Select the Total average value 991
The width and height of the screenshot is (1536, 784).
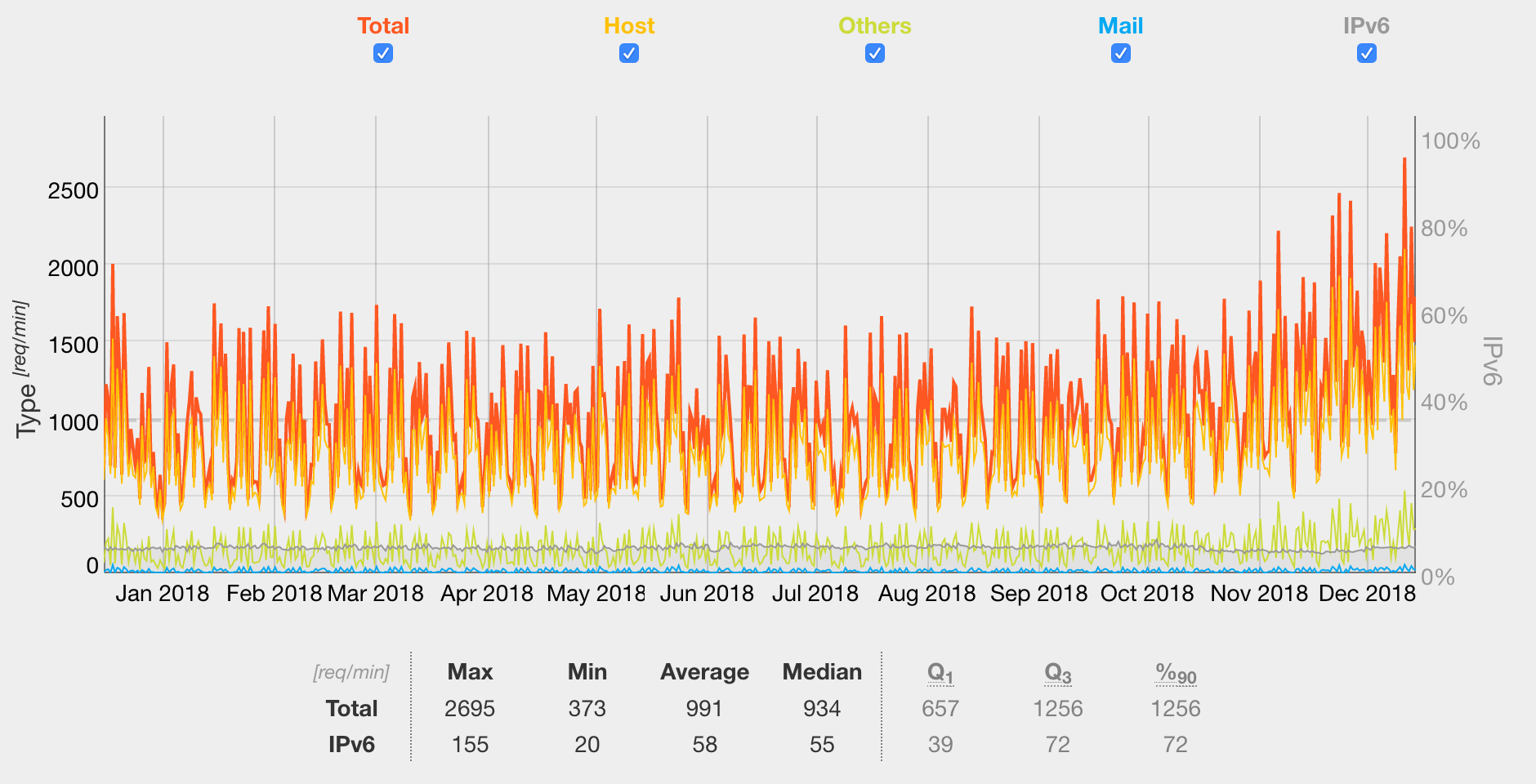(704, 708)
